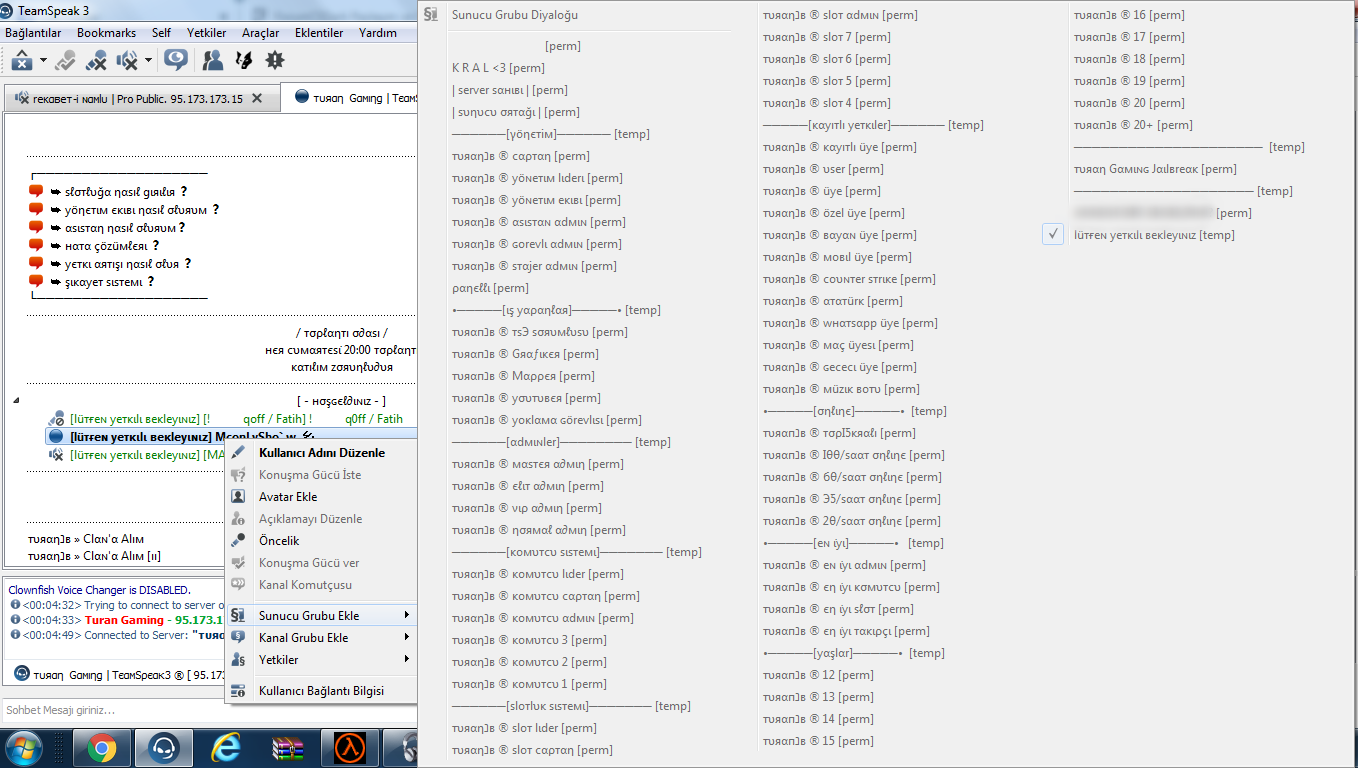Open Google Chrome from the taskbar
1358x768 pixels.
(x=101, y=748)
